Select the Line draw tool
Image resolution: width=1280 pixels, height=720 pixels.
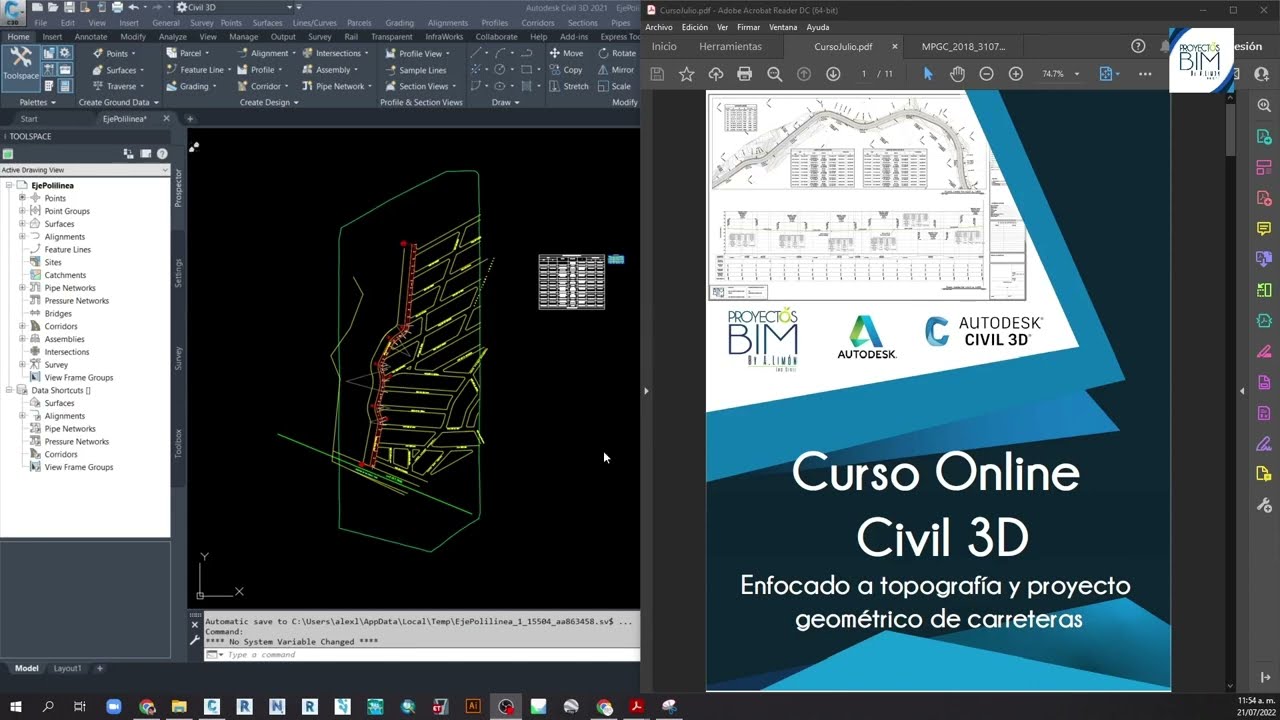(476, 53)
